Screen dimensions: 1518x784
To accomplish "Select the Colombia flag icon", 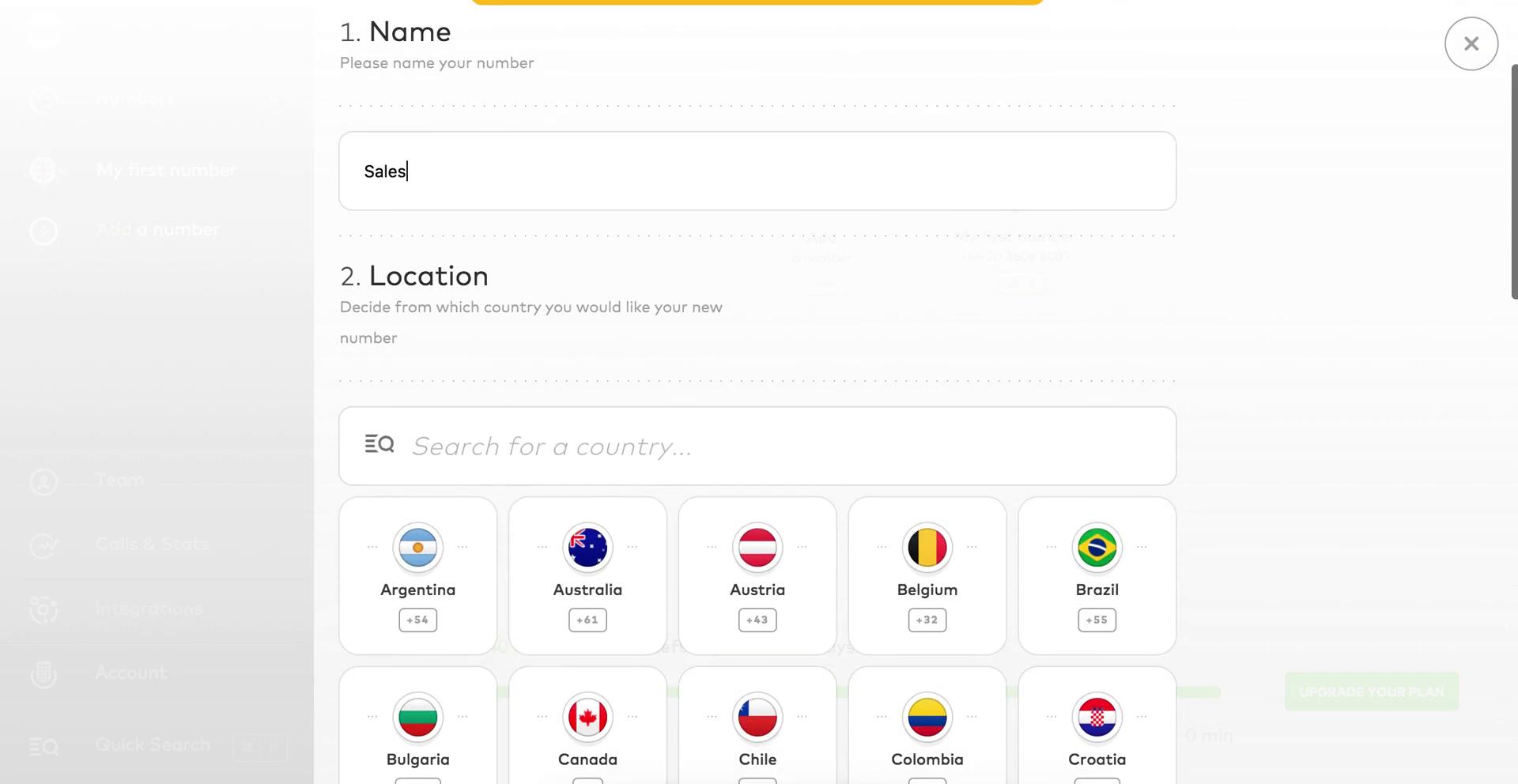I will coord(927,717).
